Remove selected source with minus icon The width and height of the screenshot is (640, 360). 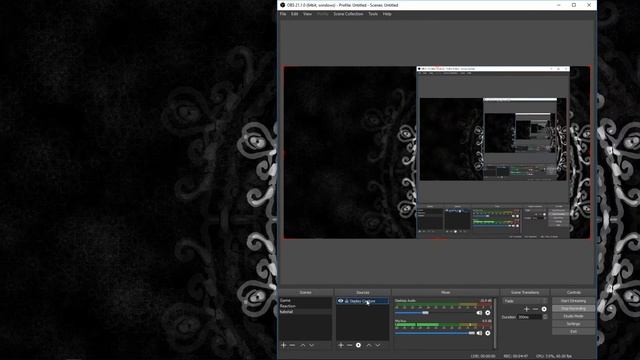350,345
